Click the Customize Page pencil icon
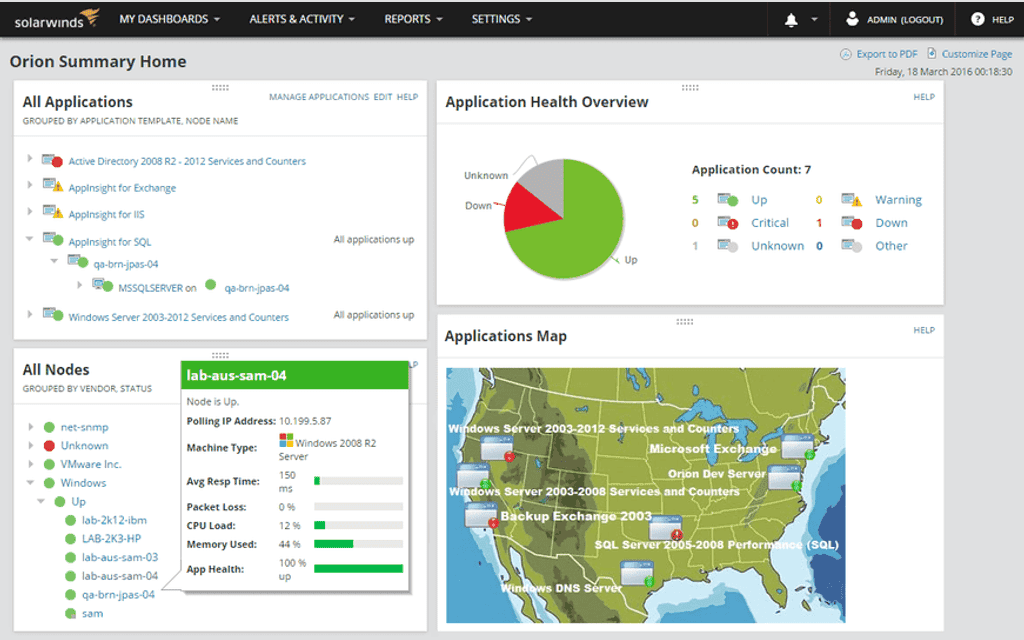Viewport: 1024px width, 640px height. point(932,54)
